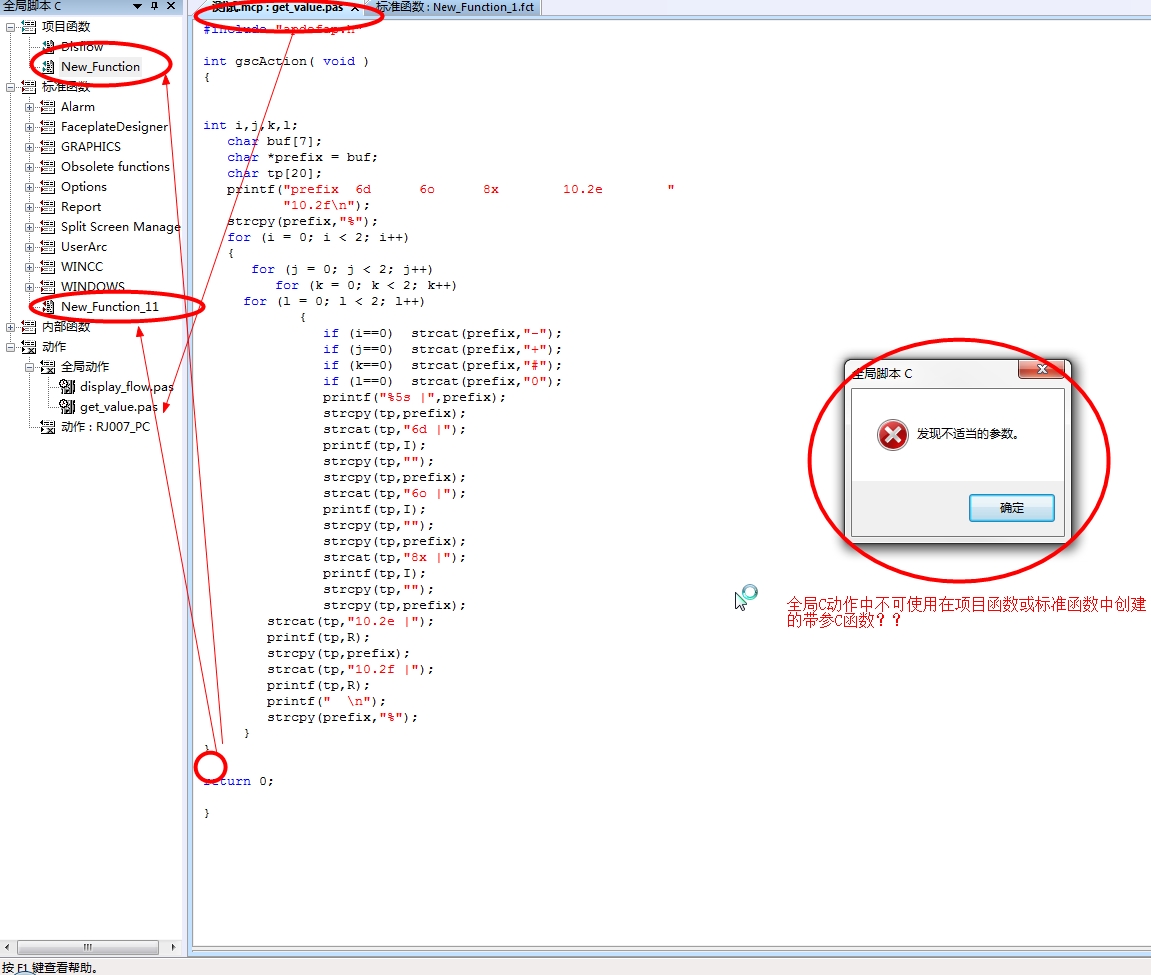Click the 'return 0;' code line

pos(239,781)
